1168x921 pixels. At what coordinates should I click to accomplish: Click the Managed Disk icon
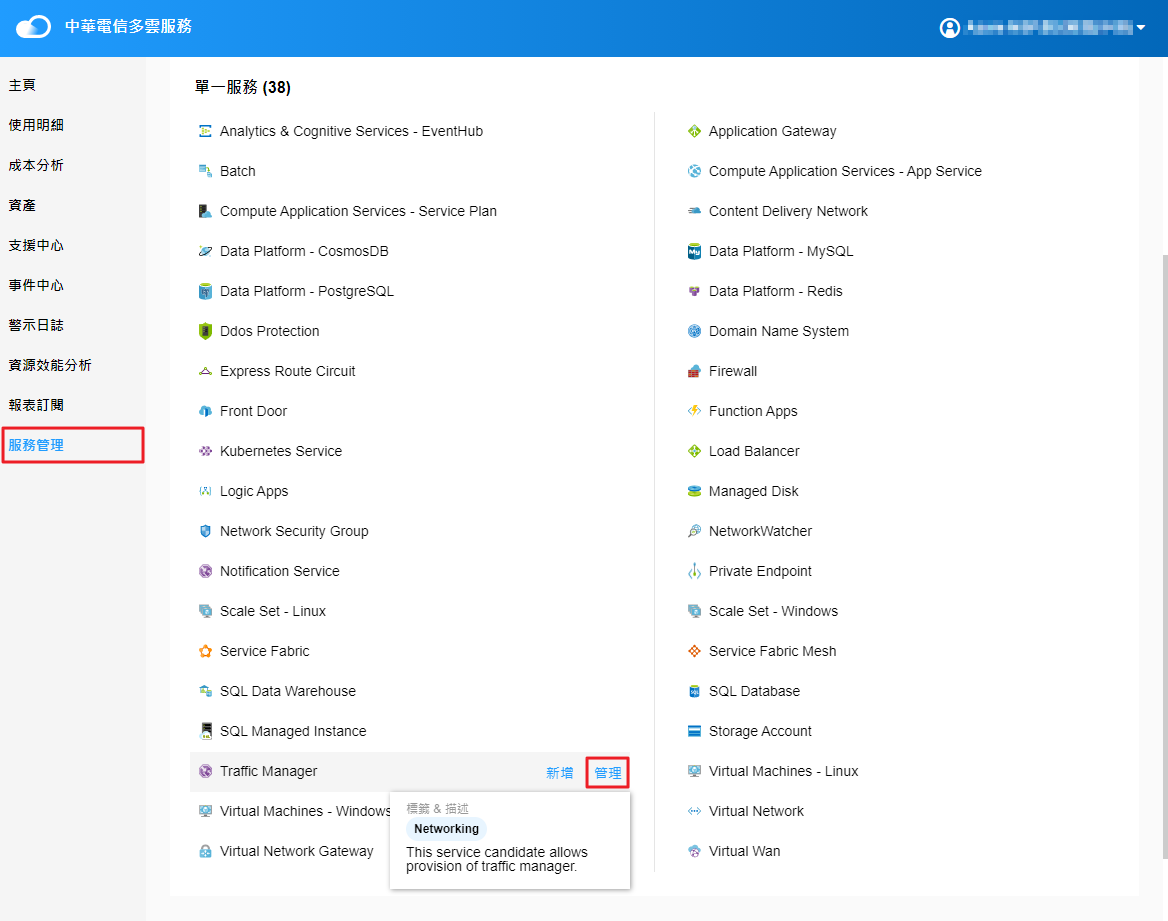694,491
